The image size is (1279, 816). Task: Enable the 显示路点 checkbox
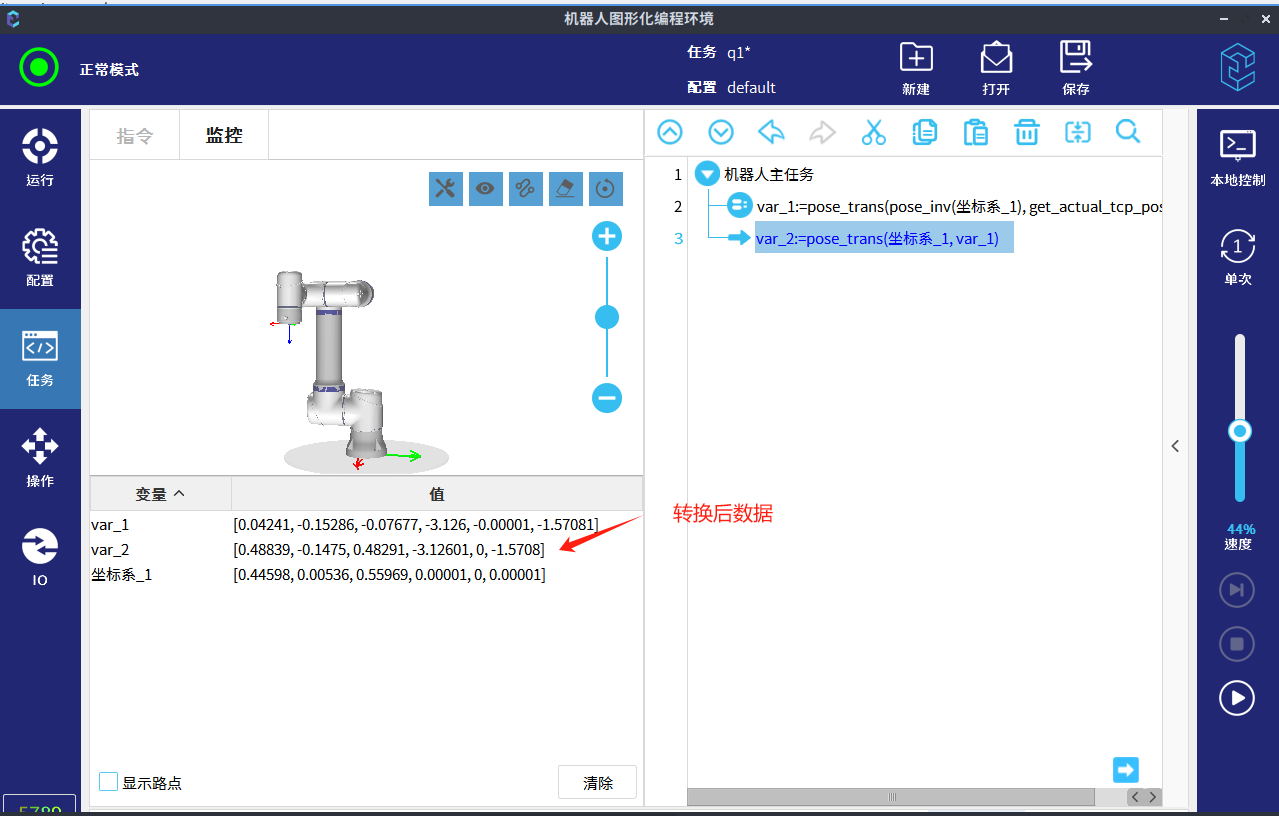click(109, 782)
